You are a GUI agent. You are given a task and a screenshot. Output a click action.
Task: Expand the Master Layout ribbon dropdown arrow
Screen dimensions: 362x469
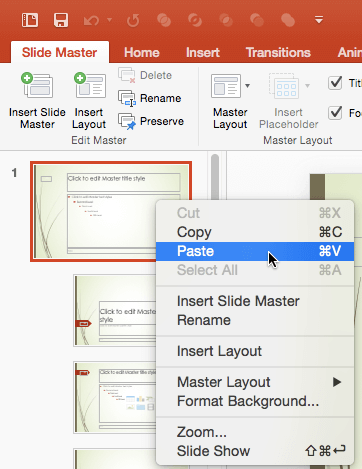pos(247,86)
